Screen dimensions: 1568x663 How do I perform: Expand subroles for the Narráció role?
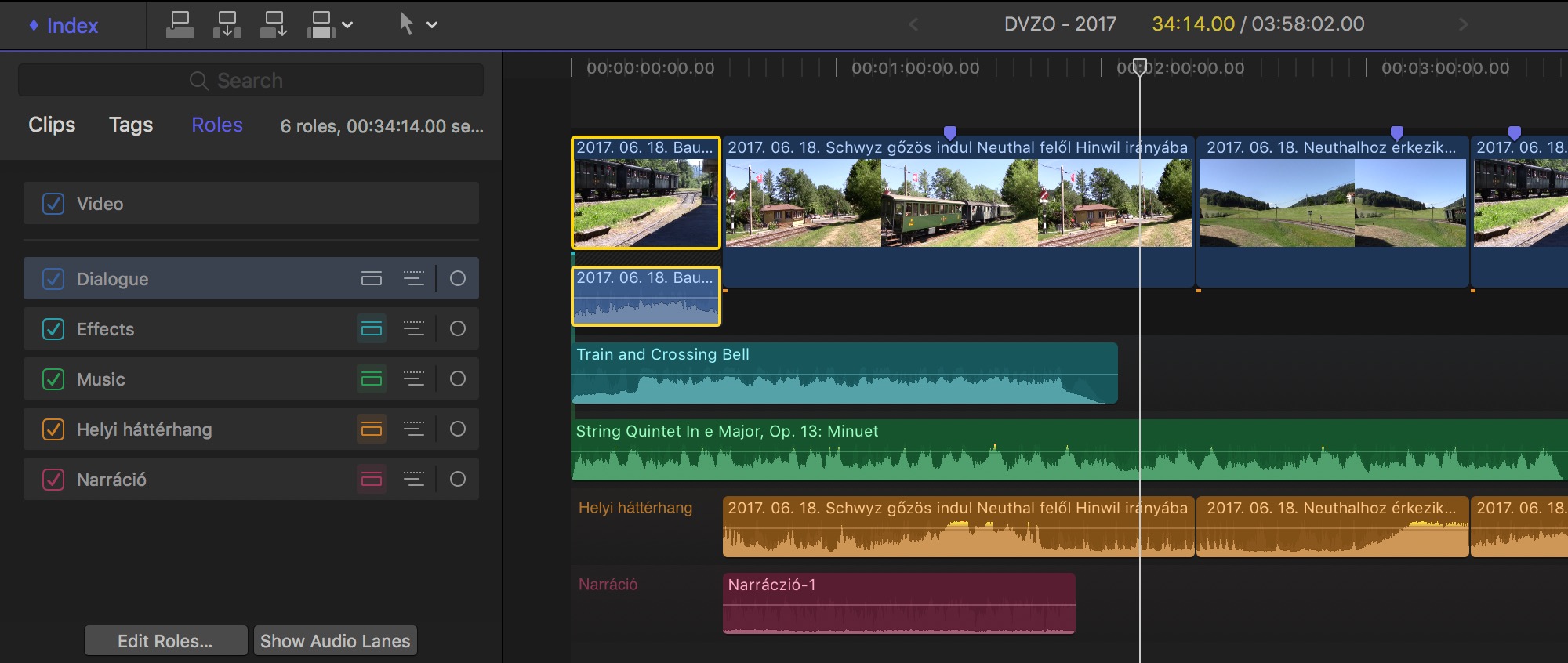pyautogui.click(x=414, y=480)
